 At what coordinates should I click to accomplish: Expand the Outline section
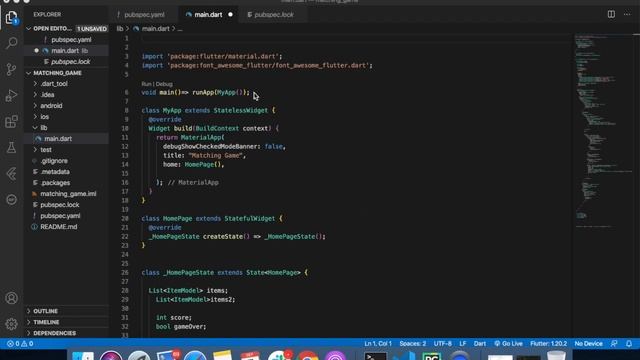[45, 311]
